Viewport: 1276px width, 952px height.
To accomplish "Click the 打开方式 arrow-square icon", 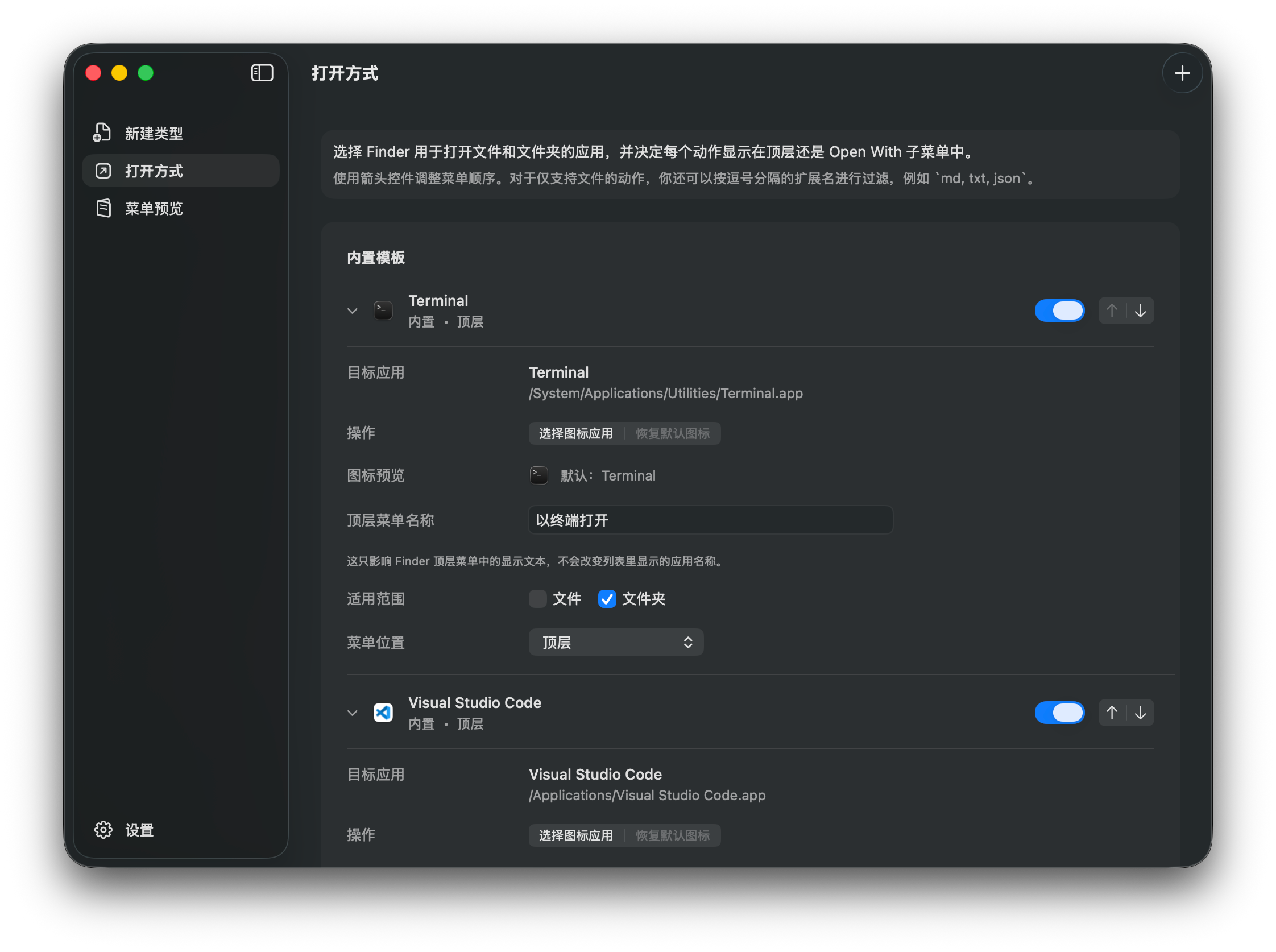I will [x=103, y=171].
